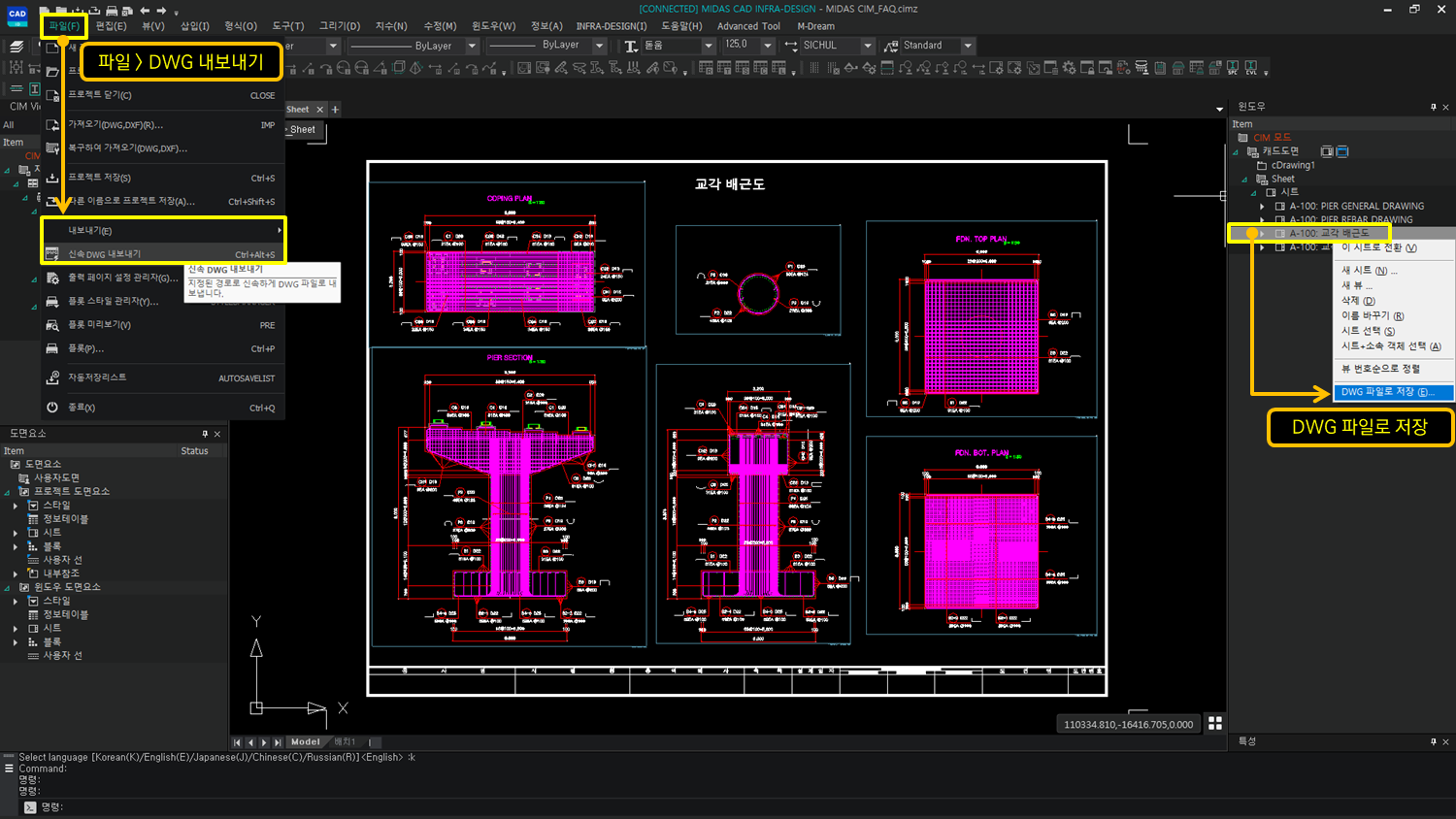1456x819 pixels.
Task: Select the text style icon on the toolbar
Action: coord(630,47)
